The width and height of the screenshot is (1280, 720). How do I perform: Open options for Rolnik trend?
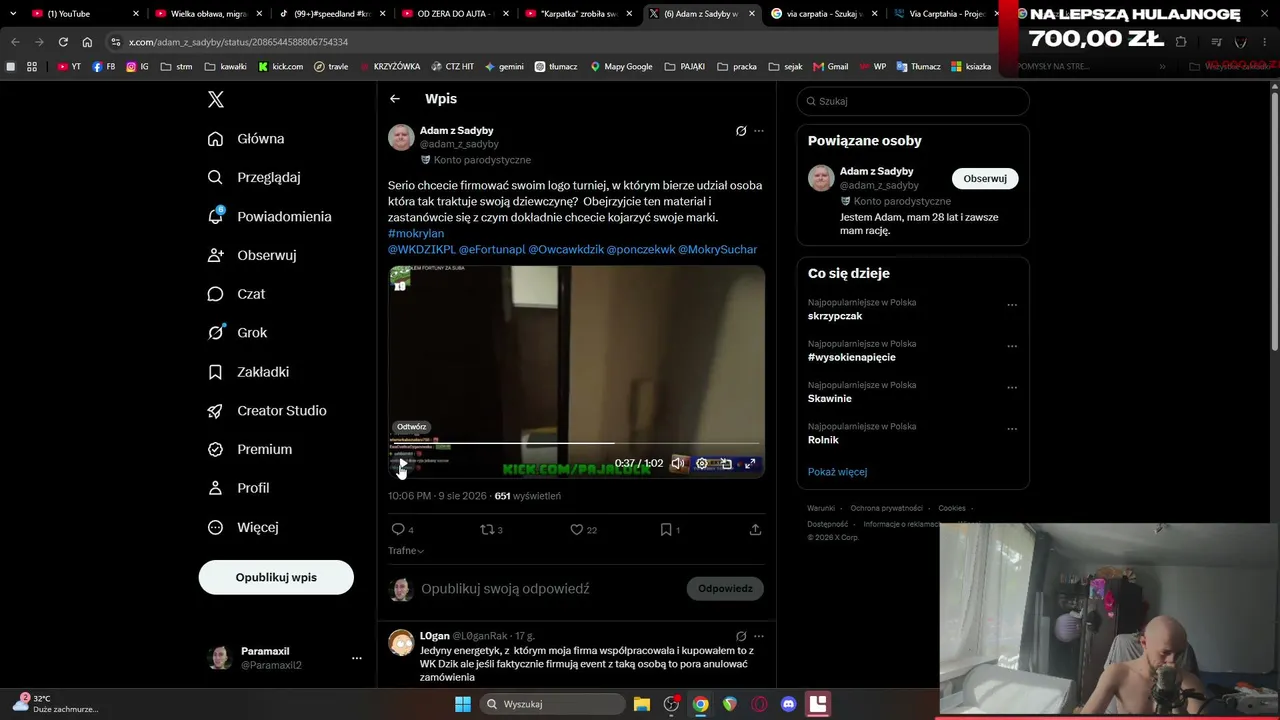pyautogui.click(x=1012, y=429)
